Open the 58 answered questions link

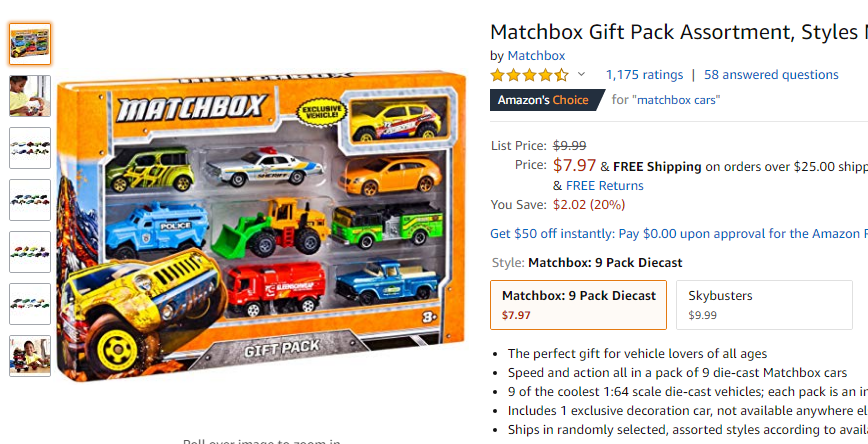(771, 75)
